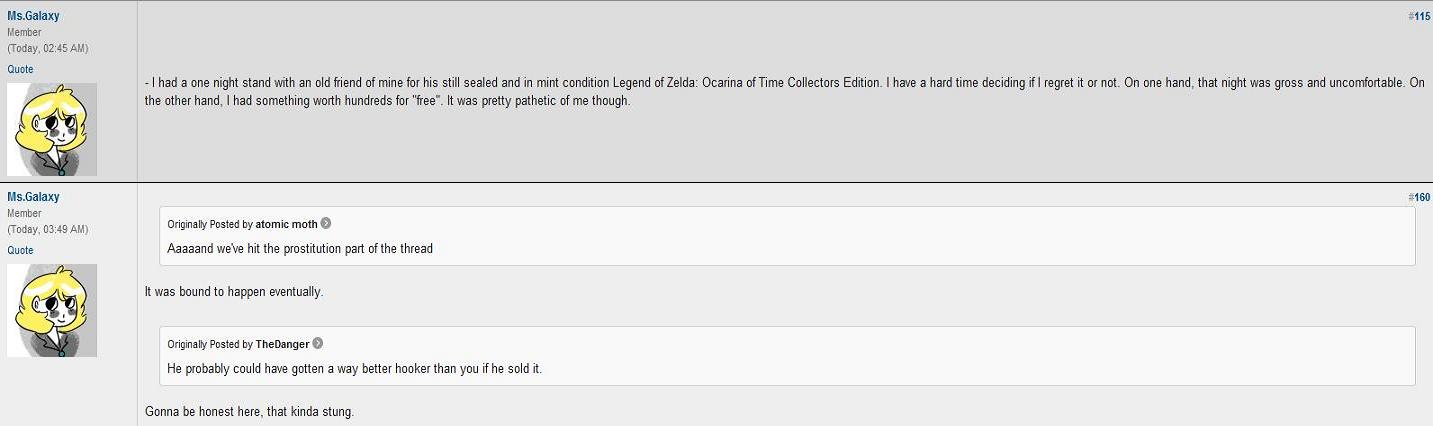
Task: Click the Ocarina of Time post text
Action: (785, 92)
